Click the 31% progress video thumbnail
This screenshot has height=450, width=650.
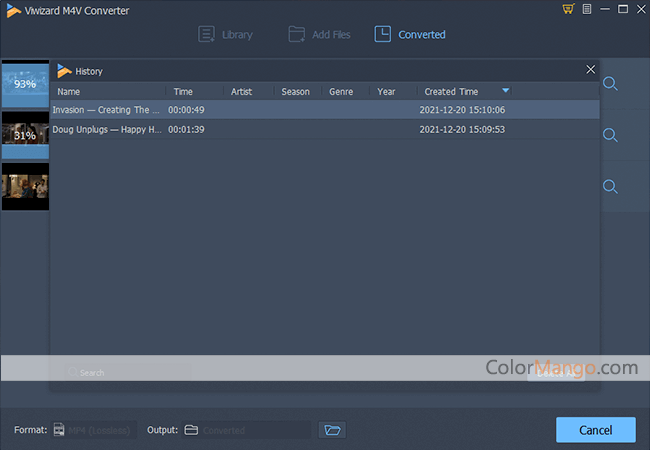click(25, 135)
